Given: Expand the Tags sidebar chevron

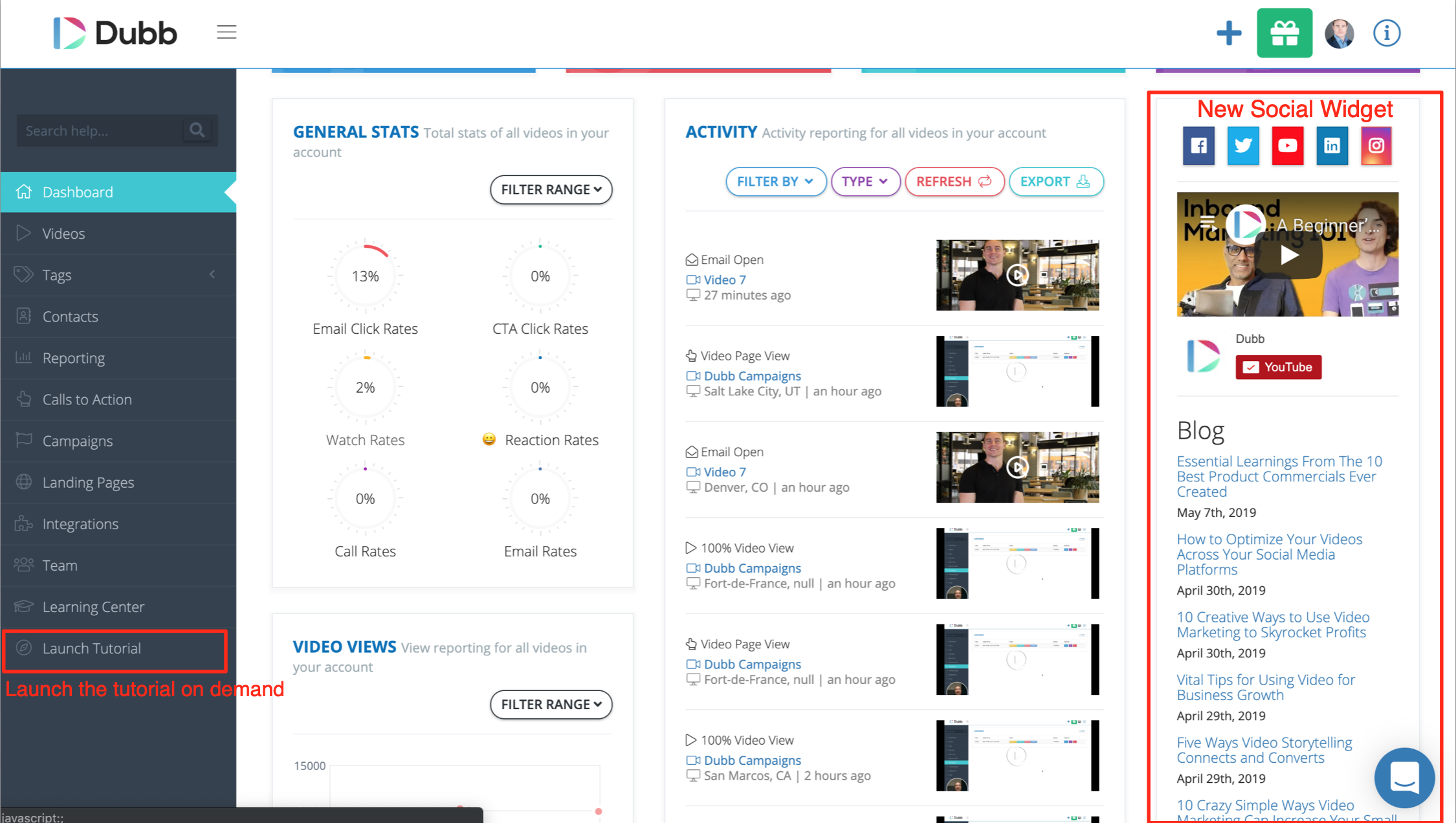Looking at the screenshot, I should click(212, 274).
